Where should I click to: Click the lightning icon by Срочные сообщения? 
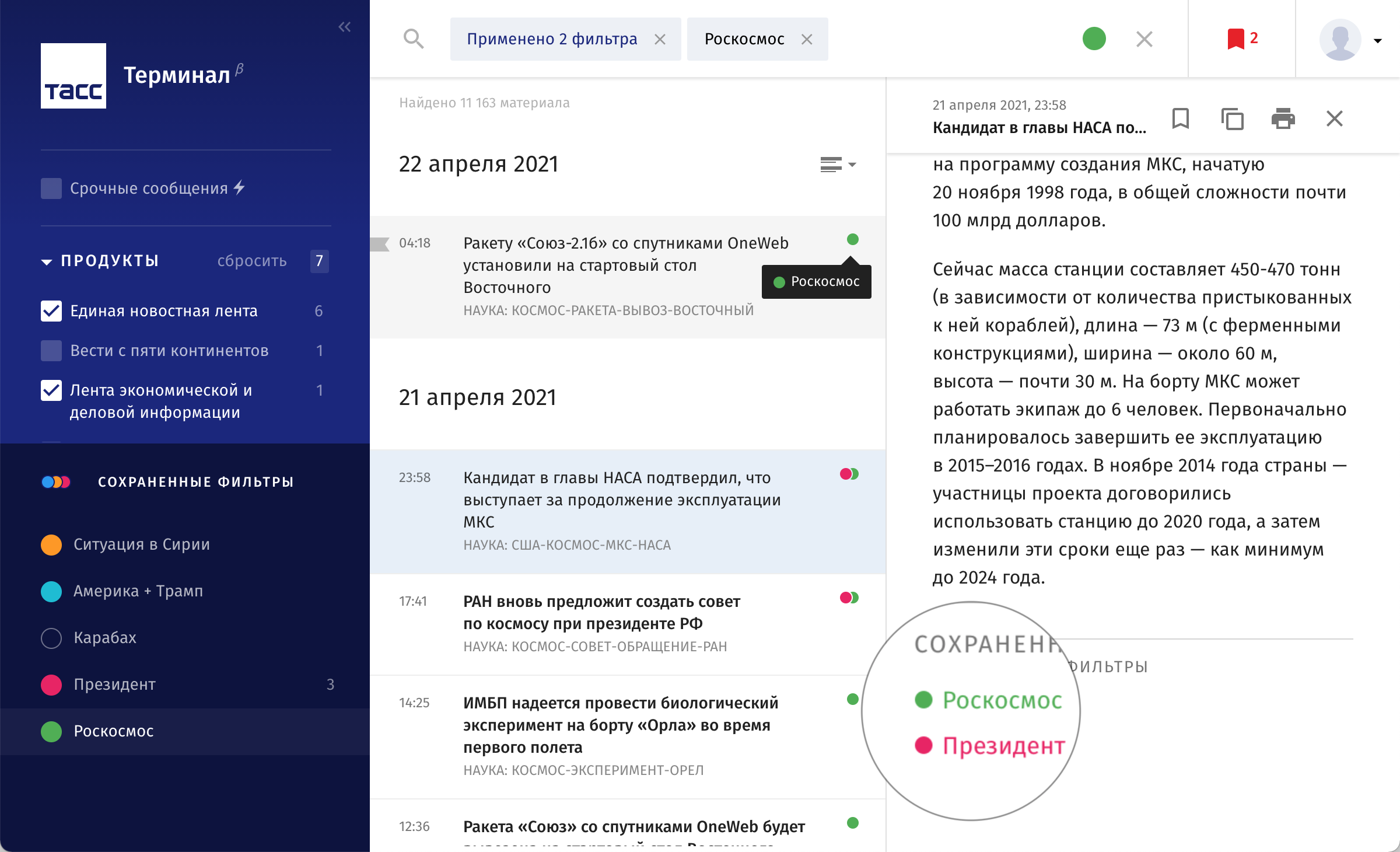pos(239,187)
